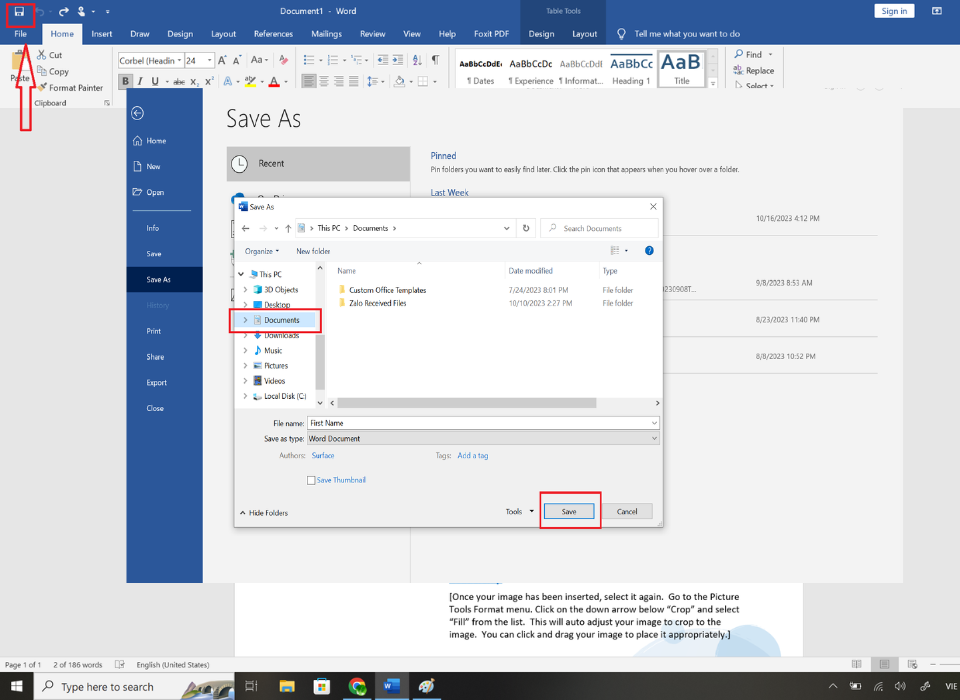Select the text highlight color tool
Screen dimensions: 960x700
point(250,81)
